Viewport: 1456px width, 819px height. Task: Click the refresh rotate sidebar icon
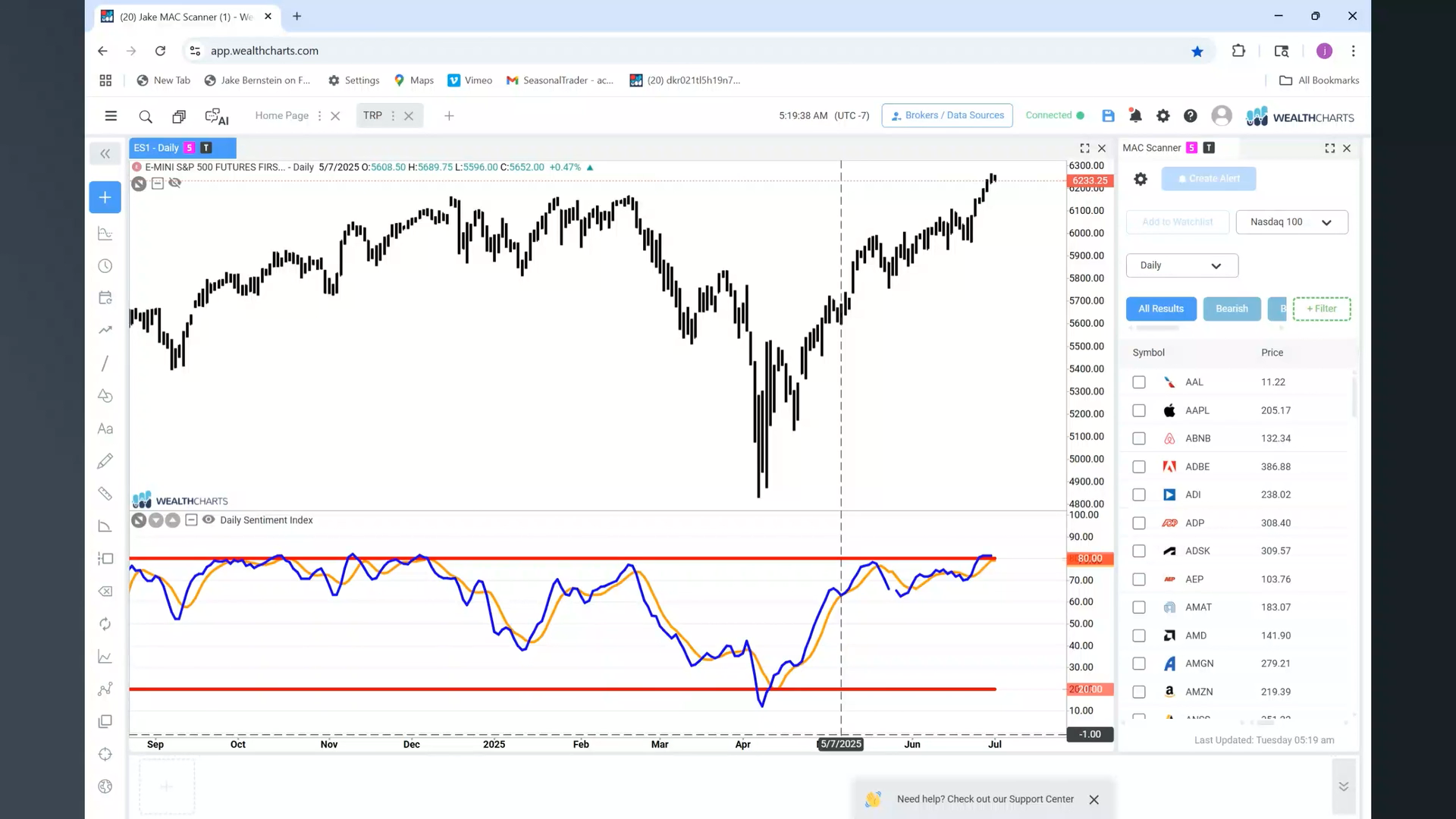coord(105,624)
